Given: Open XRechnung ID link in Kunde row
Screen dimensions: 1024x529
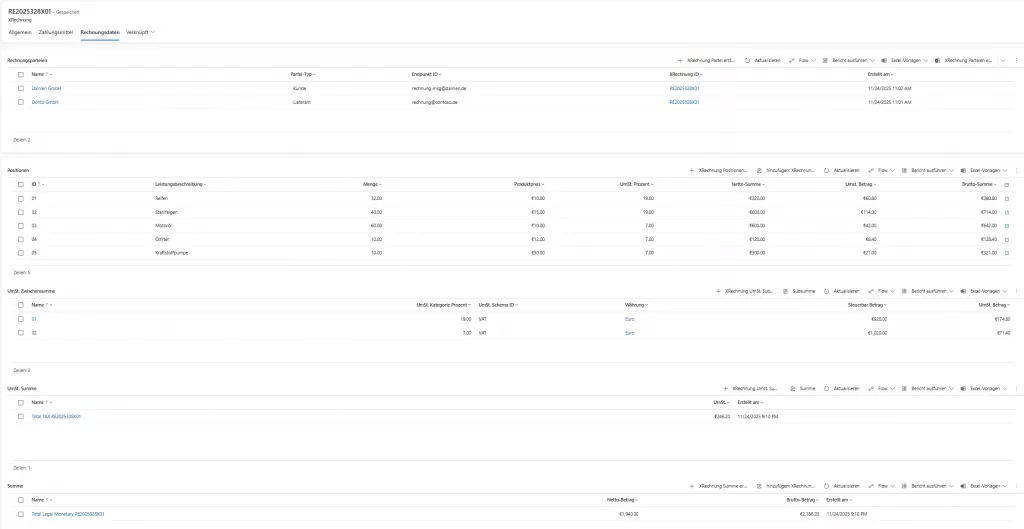Looking at the screenshot, I should click(x=684, y=88).
